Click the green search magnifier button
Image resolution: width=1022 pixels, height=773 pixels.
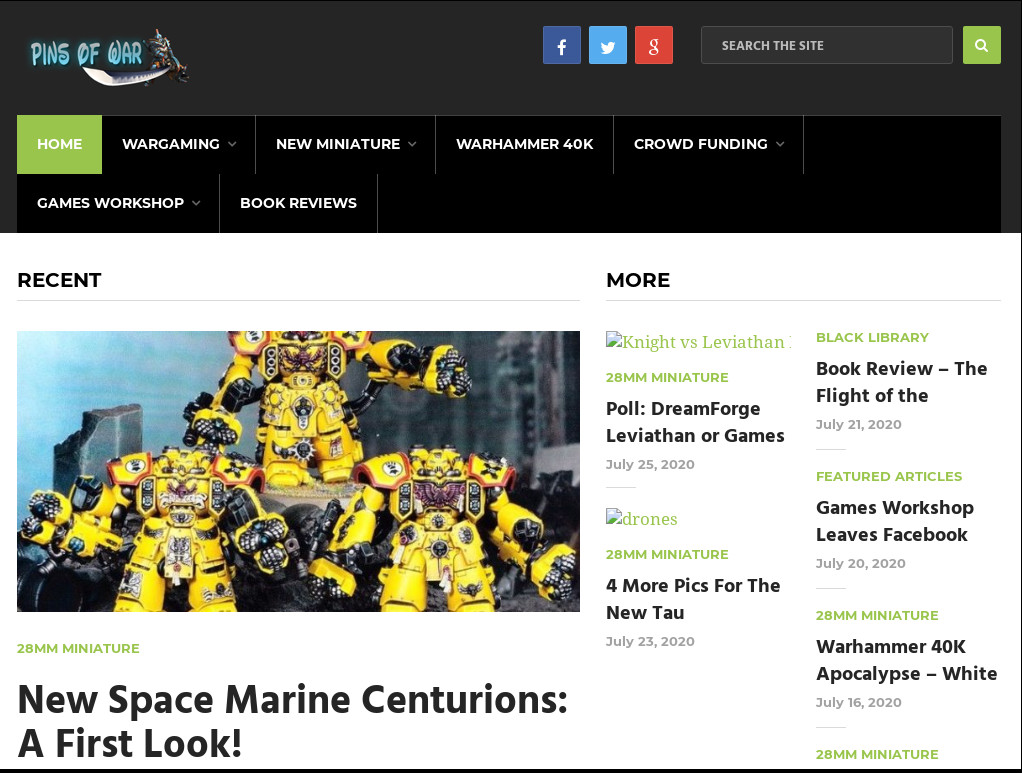click(x=981, y=44)
